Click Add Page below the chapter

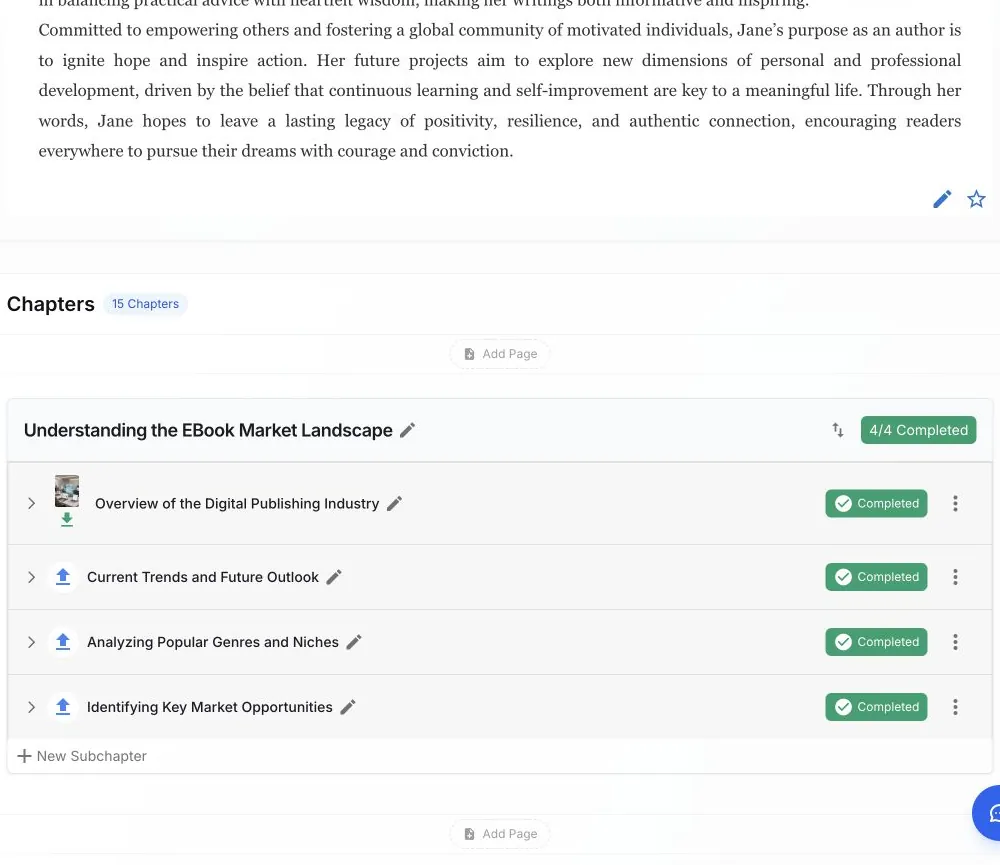pos(500,834)
